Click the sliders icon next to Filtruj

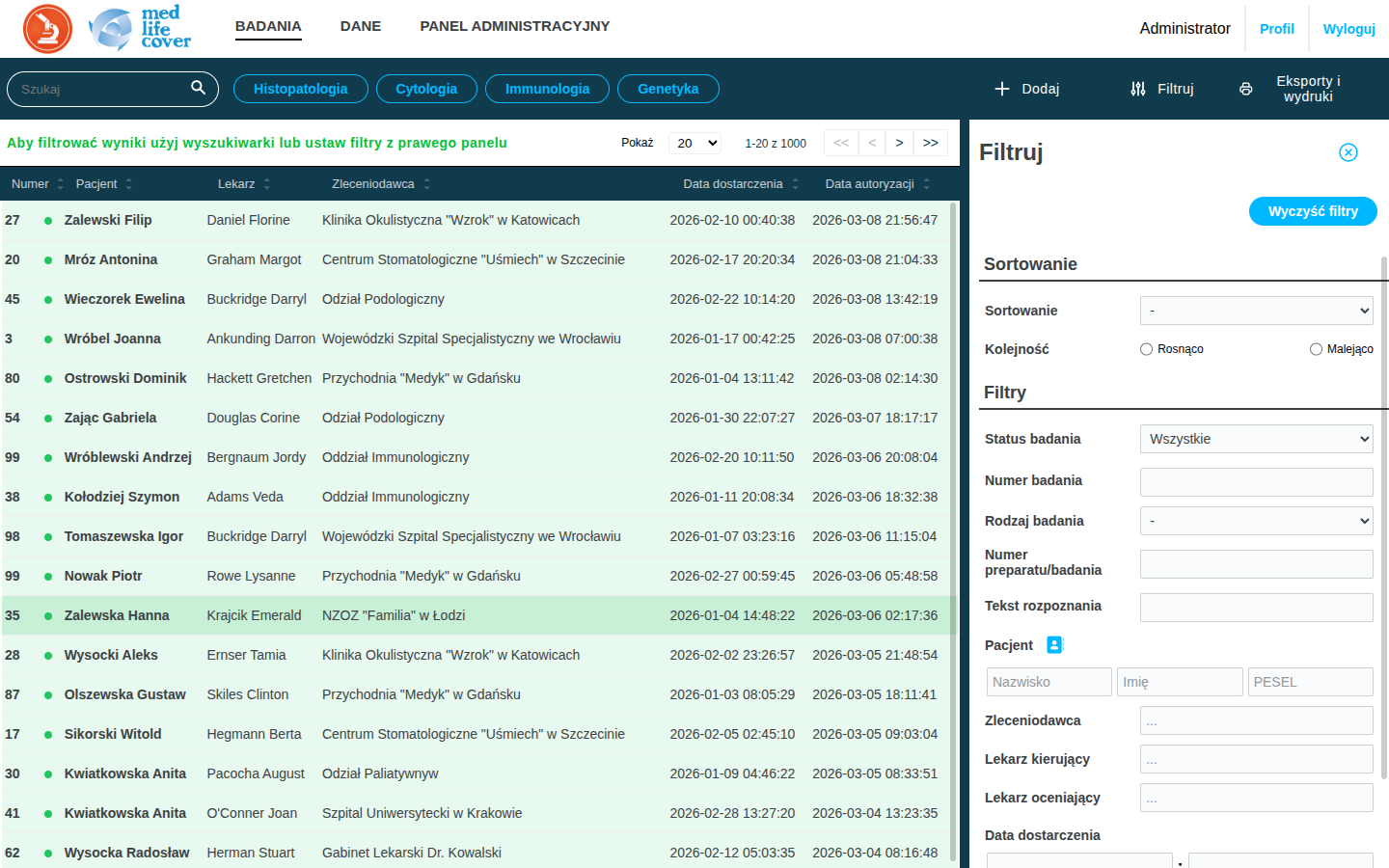click(1138, 89)
